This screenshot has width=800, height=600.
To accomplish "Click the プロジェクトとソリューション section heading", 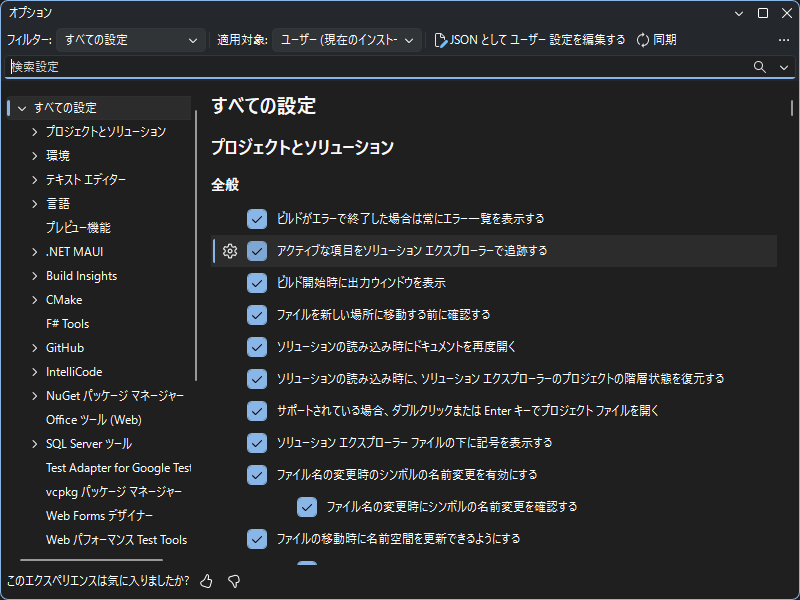I will coord(303,147).
